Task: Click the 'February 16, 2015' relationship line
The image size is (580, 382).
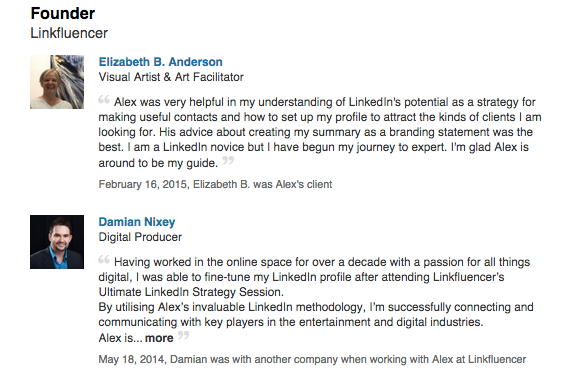Action: click(215, 184)
